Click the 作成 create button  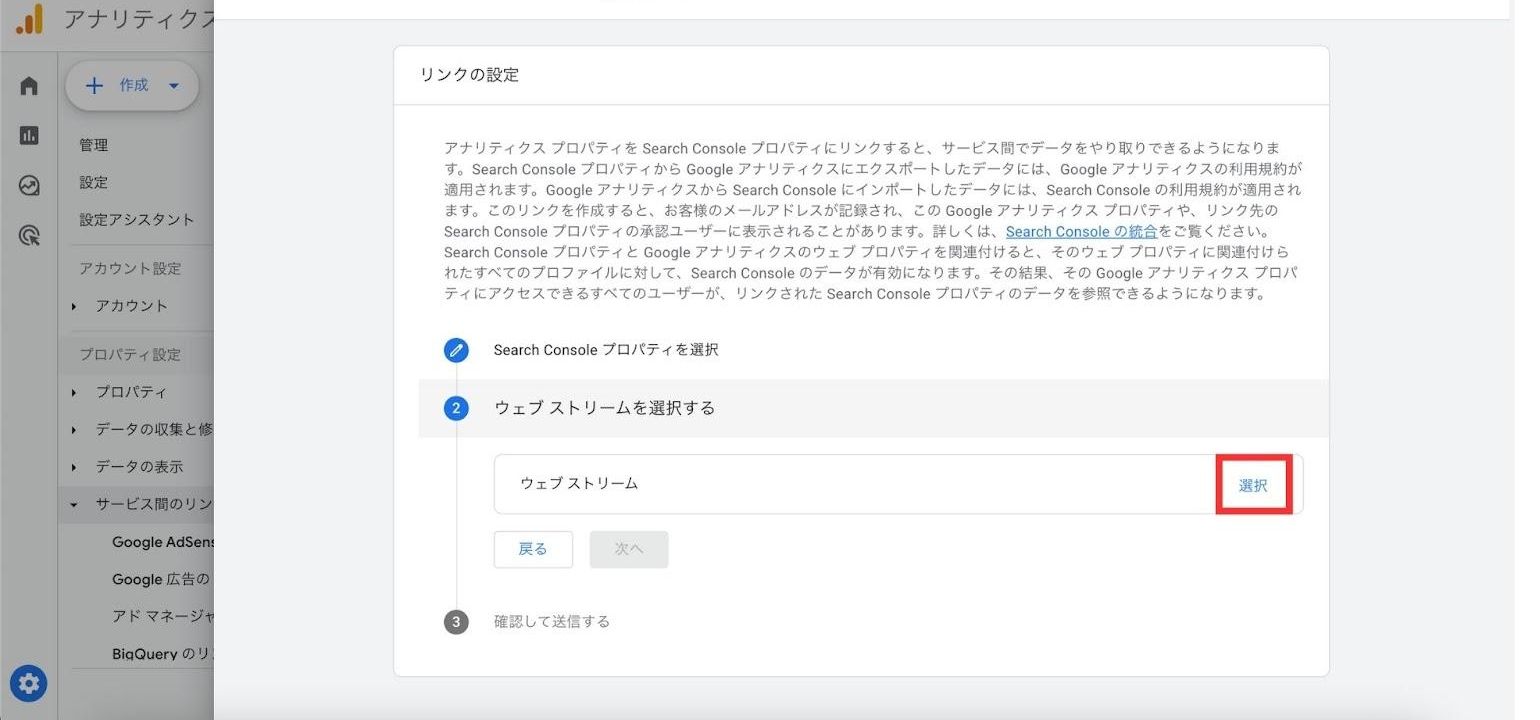pyautogui.click(x=132, y=86)
